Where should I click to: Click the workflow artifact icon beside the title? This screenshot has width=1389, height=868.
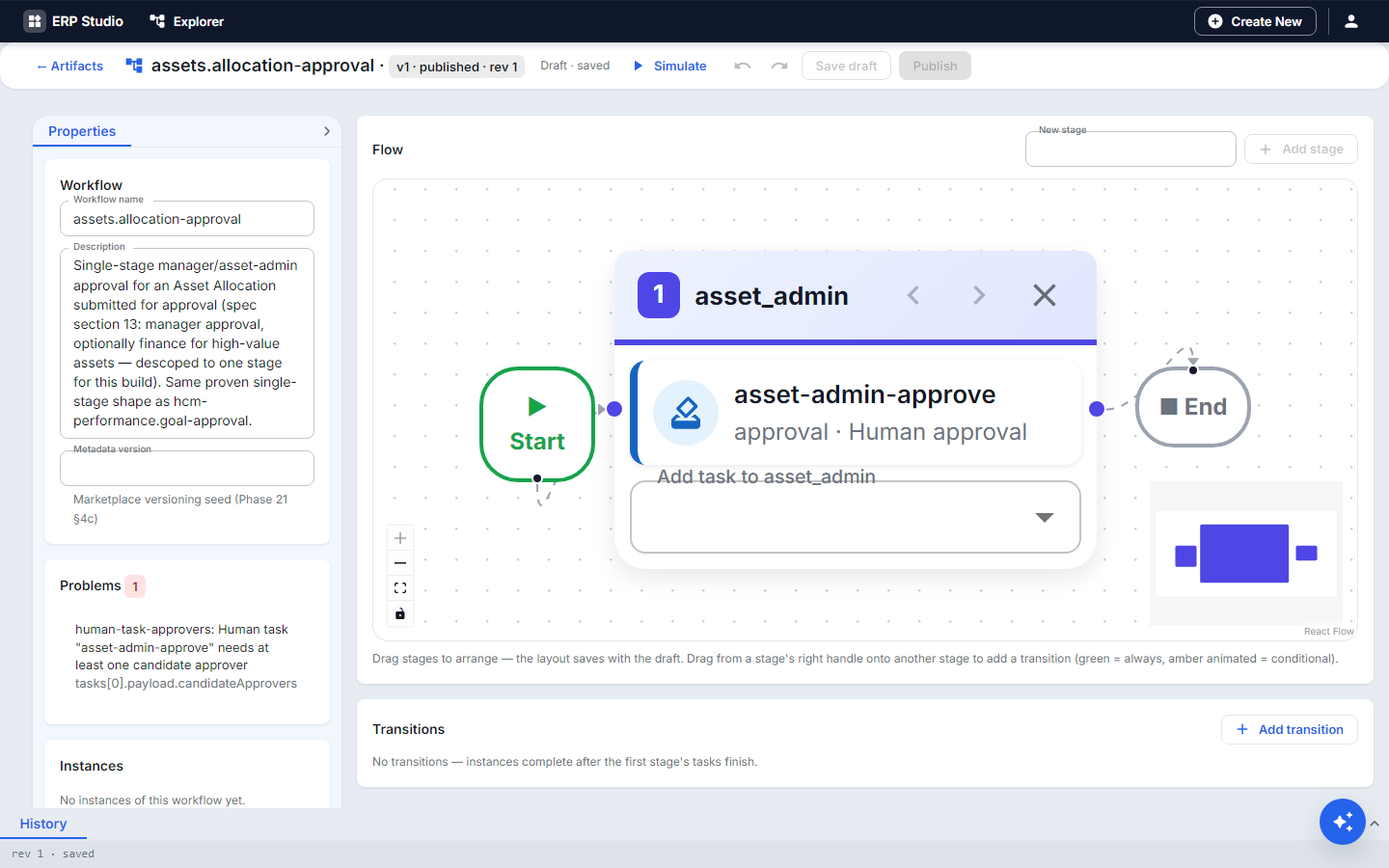134,66
